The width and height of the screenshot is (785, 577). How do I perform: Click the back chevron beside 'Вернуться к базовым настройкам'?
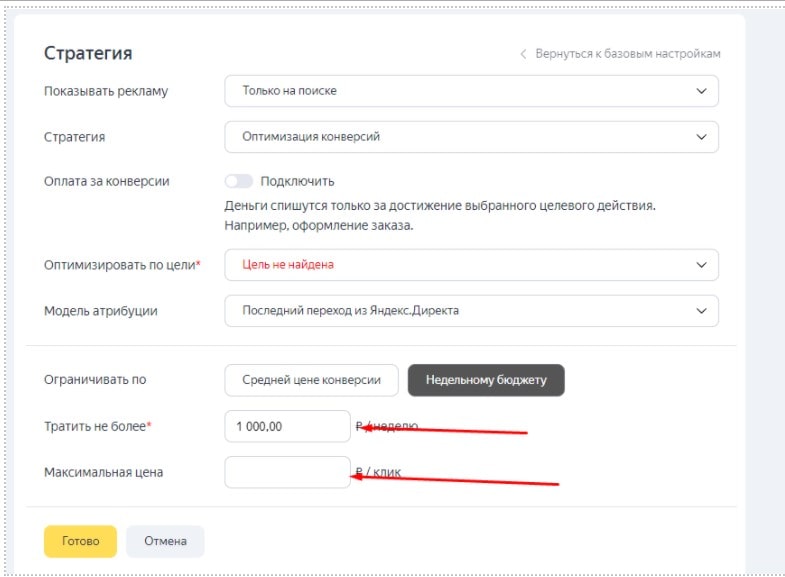[523, 54]
